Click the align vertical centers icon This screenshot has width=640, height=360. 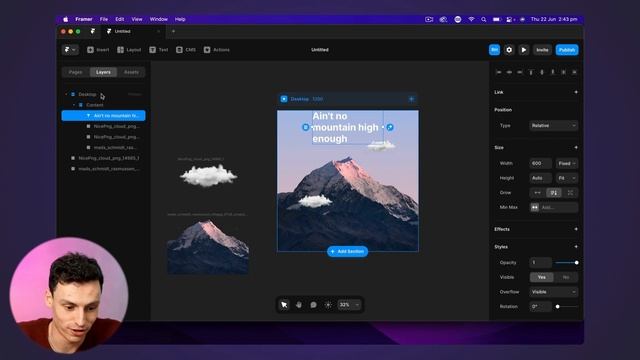click(542, 72)
